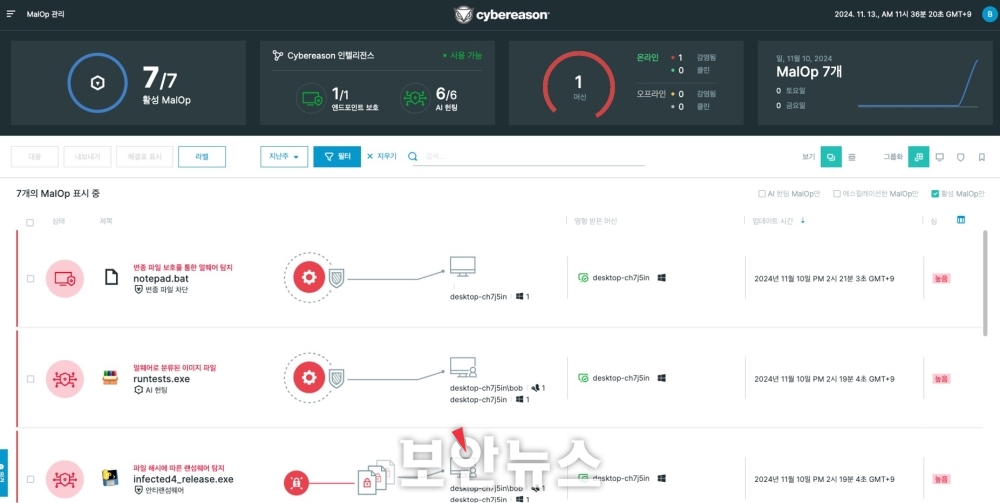The image size is (1000, 503).
Task: Click notepad.bat endpoint status icon
Action: pyautogui.click(x=64, y=279)
